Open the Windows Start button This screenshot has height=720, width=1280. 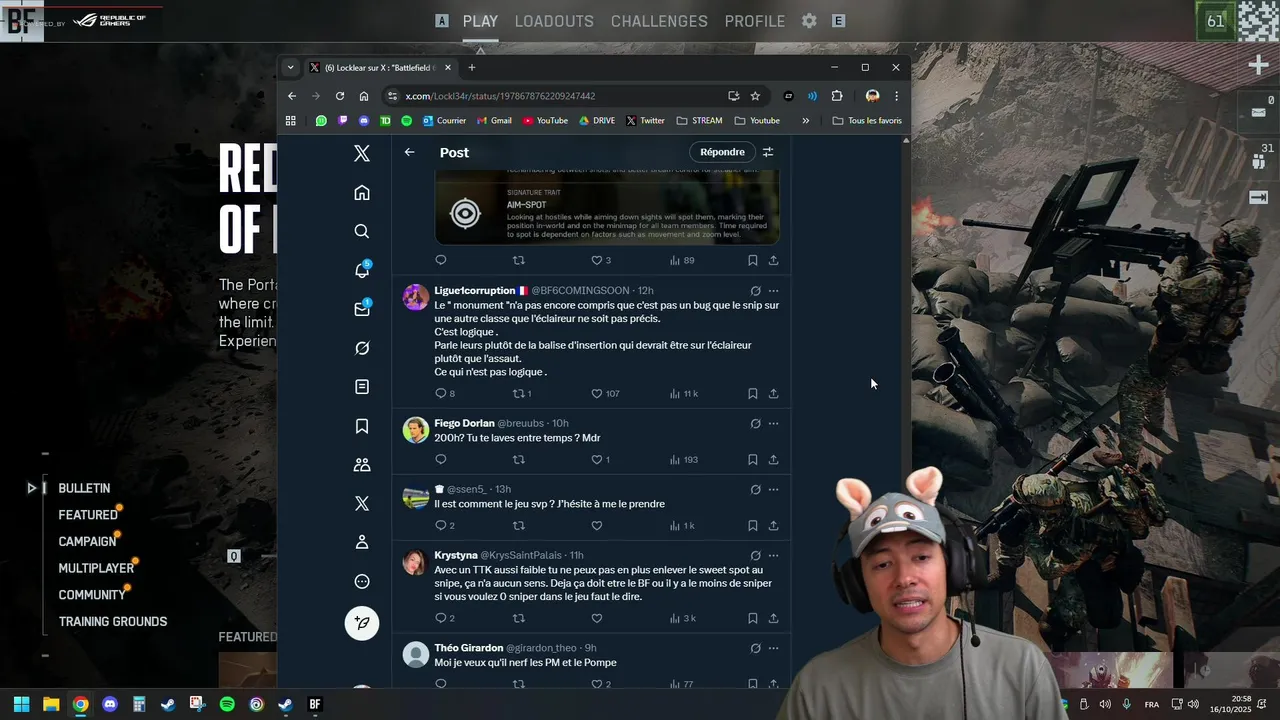pyautogui.click(x=21, y=704)
